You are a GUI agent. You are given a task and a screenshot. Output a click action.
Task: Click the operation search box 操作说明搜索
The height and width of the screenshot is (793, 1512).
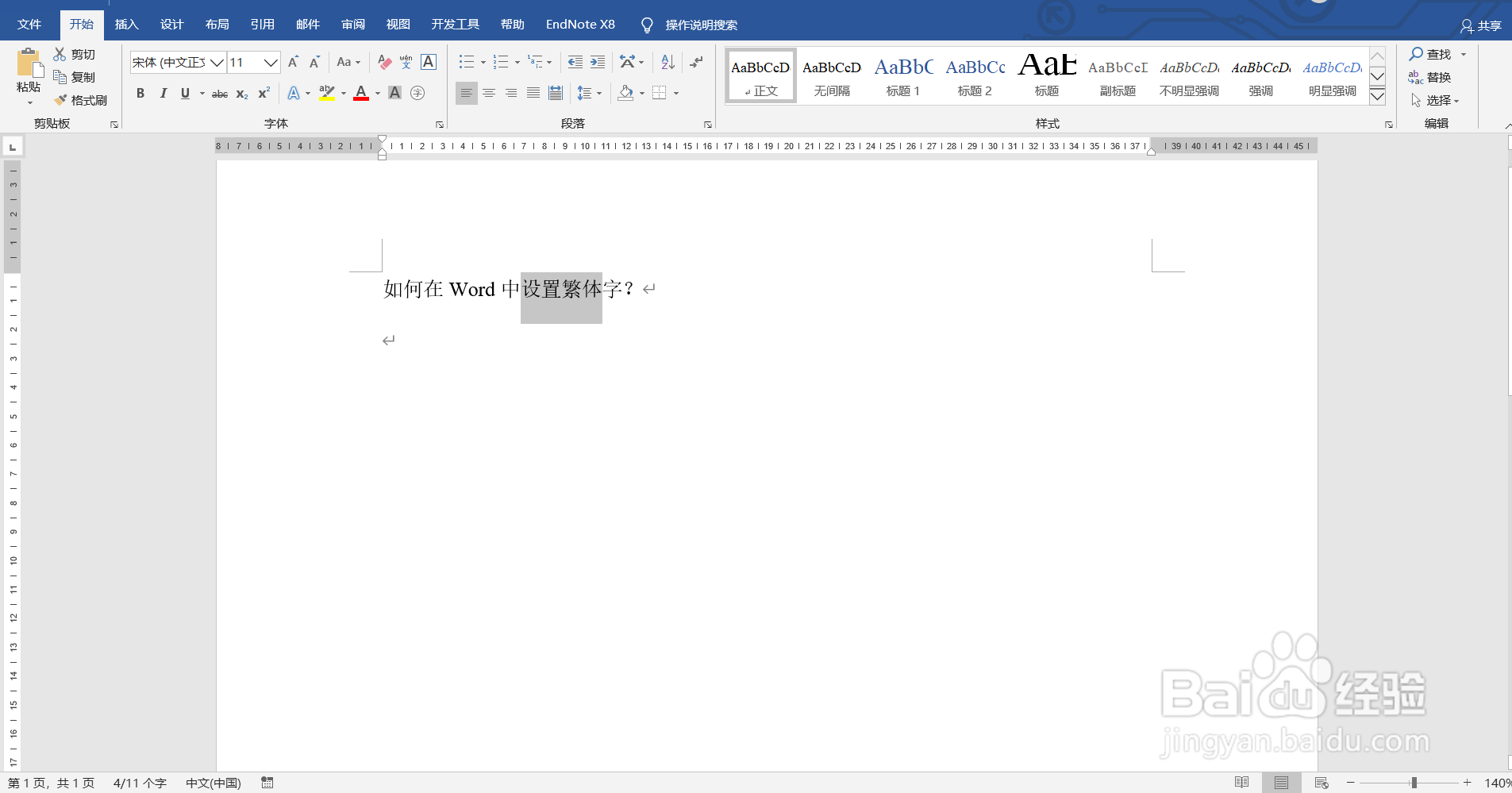[702, 25]
